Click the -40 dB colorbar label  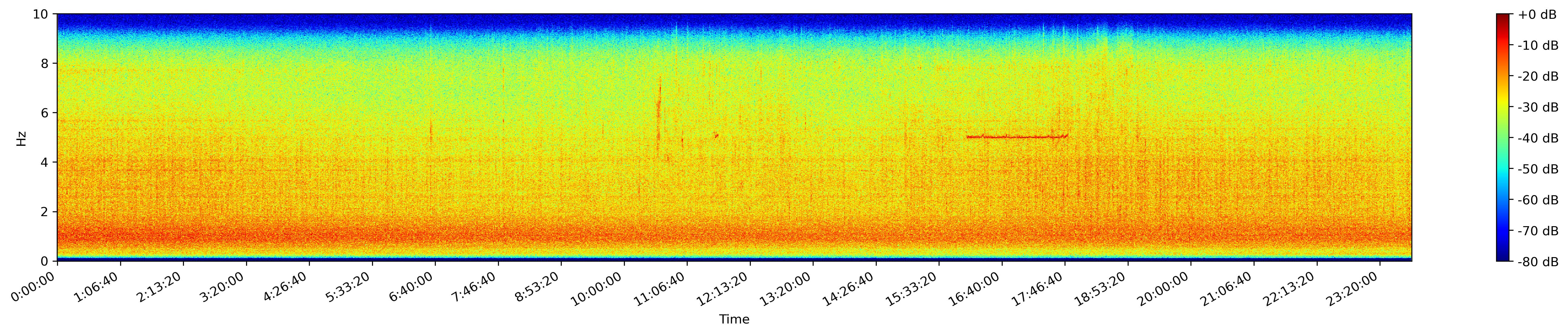[1538, 139]
